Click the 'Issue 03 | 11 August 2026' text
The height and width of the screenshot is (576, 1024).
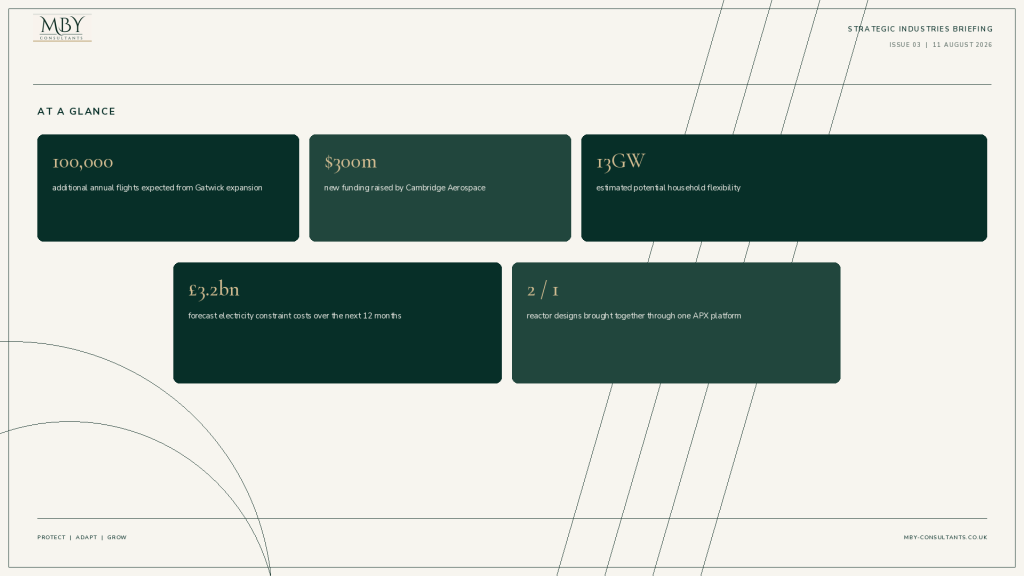[x=940, y=45]
